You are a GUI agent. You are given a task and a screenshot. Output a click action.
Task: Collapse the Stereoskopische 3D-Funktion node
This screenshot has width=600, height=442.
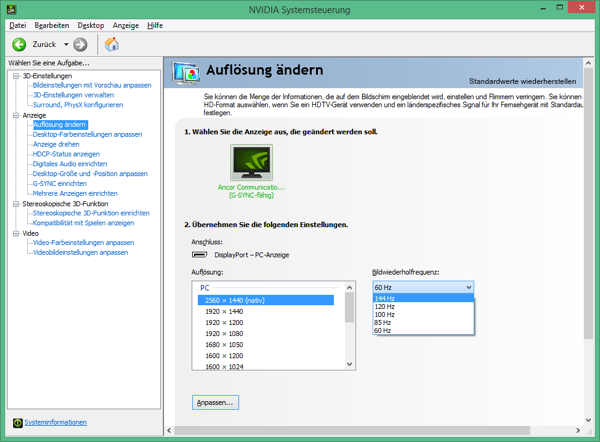pos(16,204)
